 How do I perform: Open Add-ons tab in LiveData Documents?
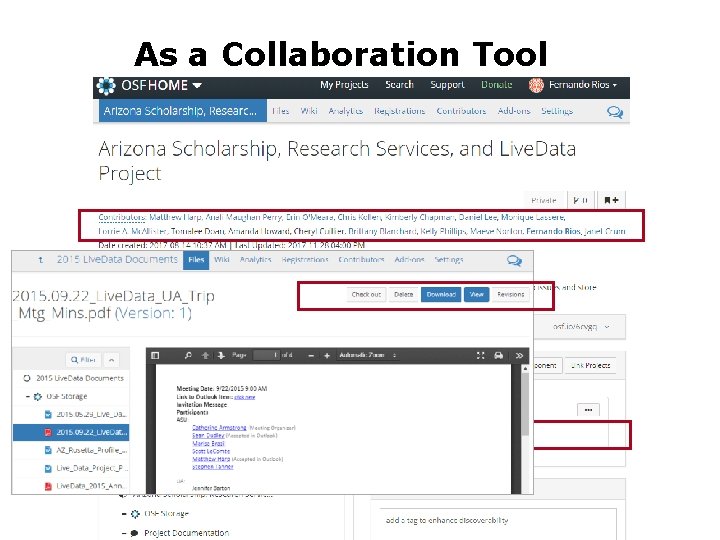tap(409, 259)
